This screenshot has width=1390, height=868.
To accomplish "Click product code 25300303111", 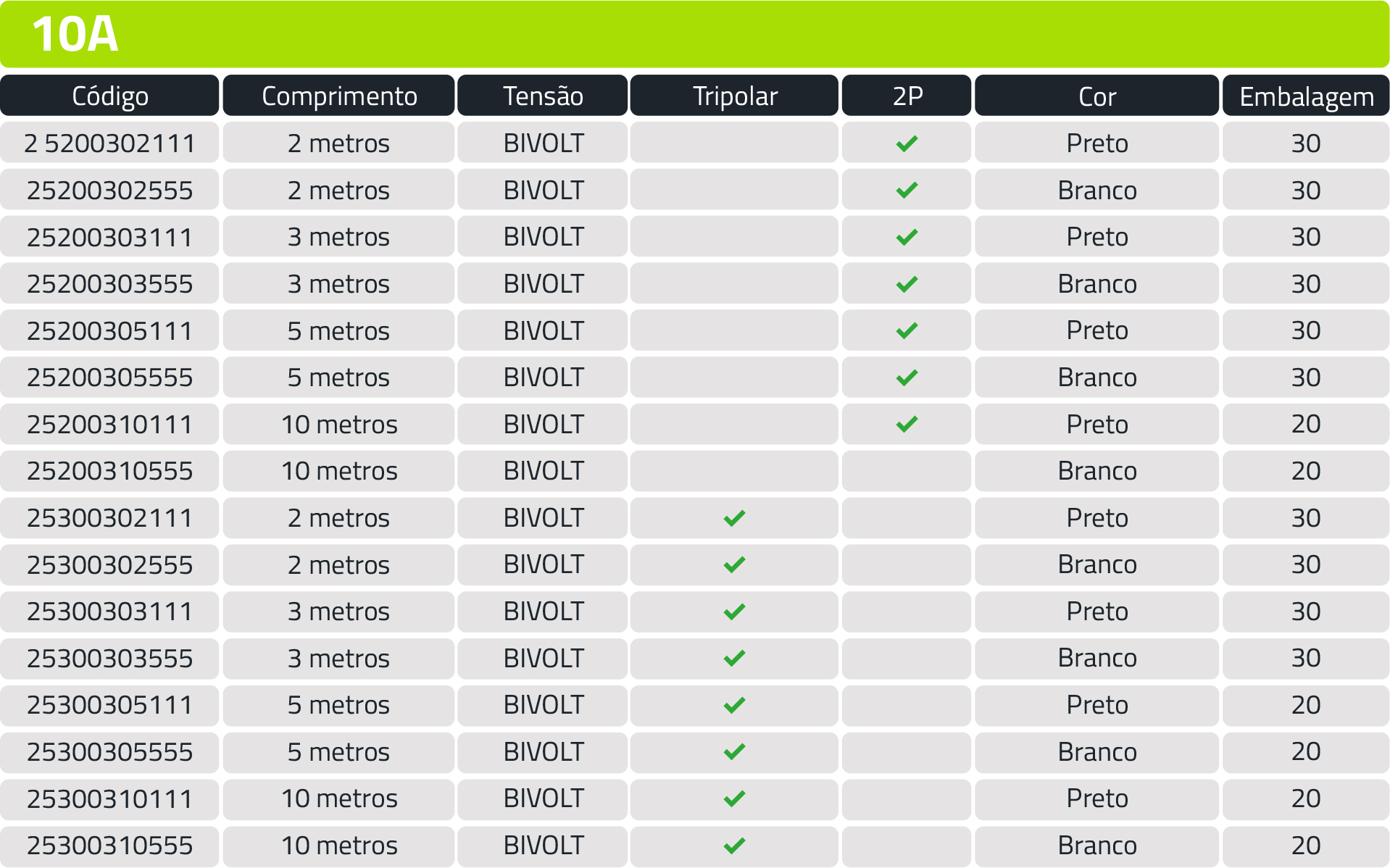I will [x=109, y=612].
